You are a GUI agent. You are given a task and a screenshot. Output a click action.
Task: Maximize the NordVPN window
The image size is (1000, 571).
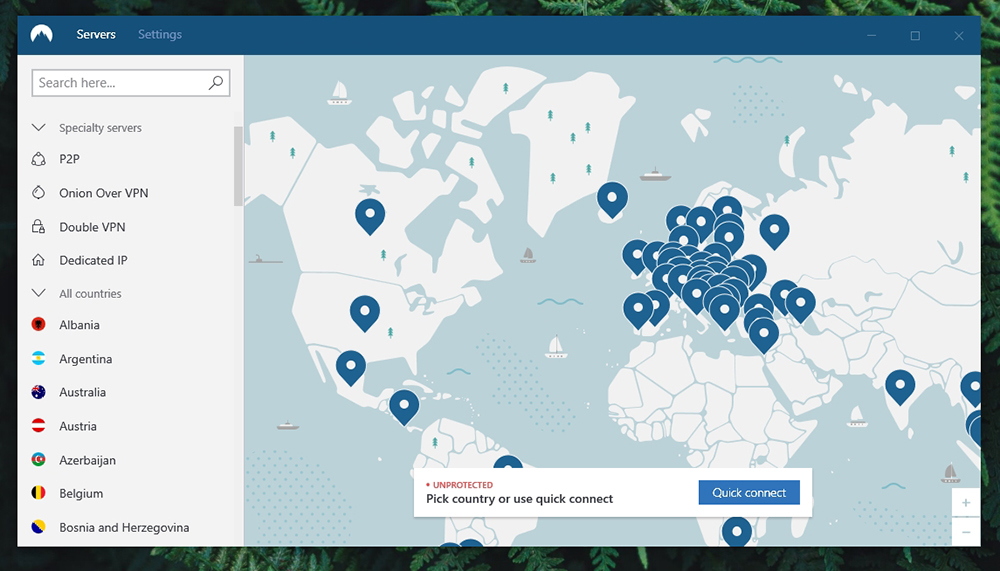pos(915,36)
